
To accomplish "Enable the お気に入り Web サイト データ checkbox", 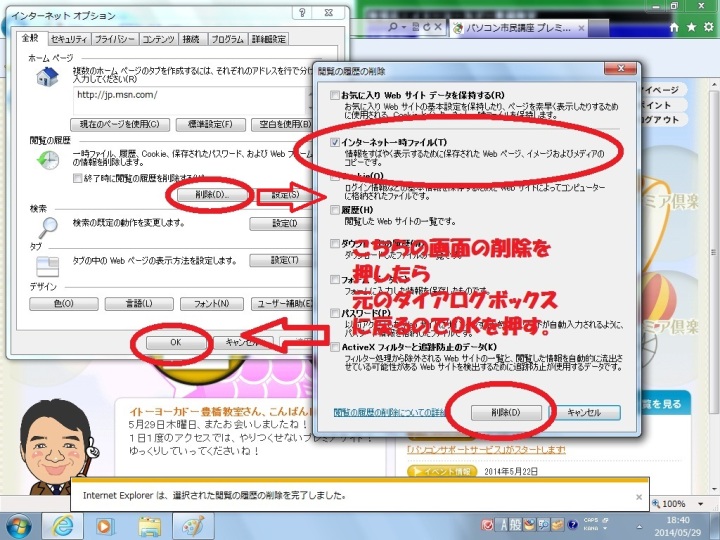I will point(336,96).
